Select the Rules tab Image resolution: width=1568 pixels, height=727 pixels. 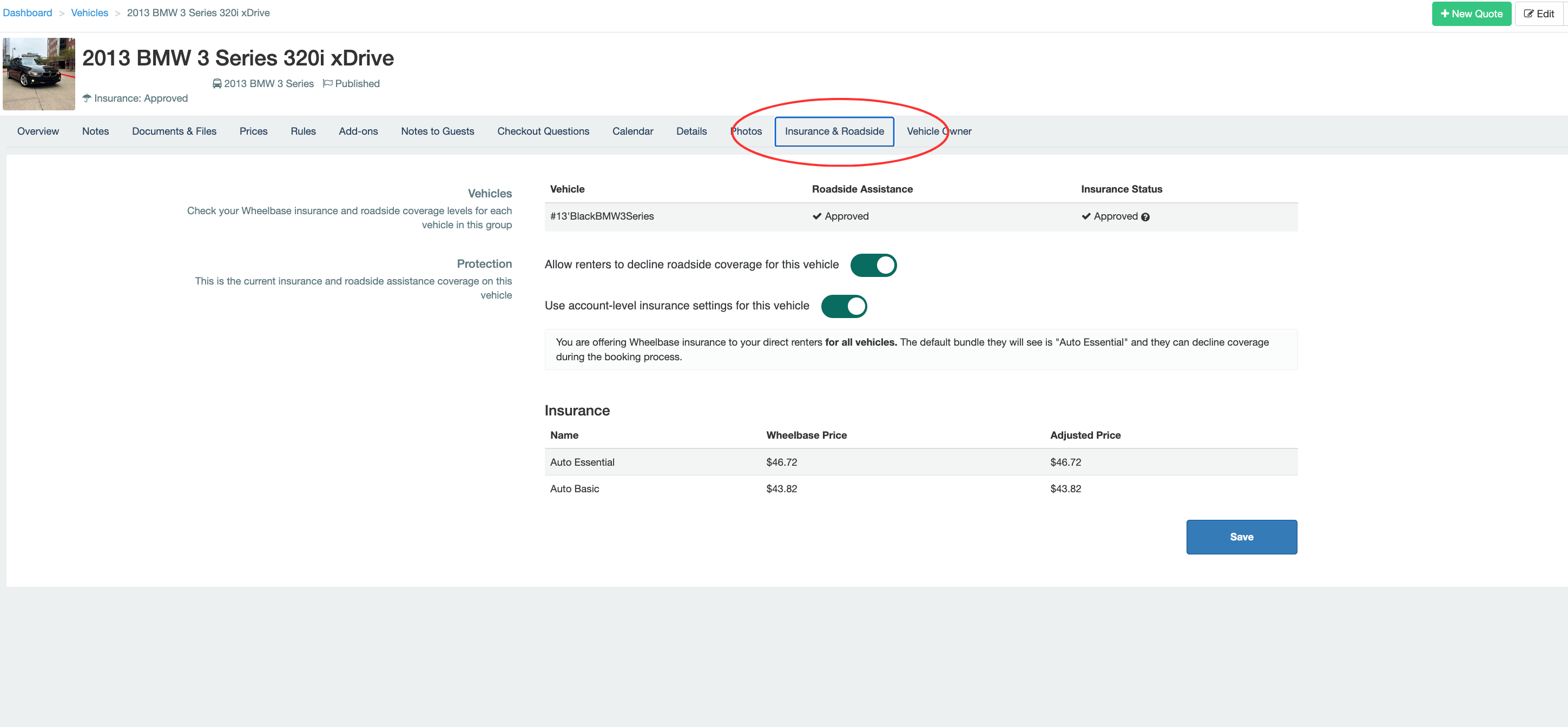tap(303, 131)
